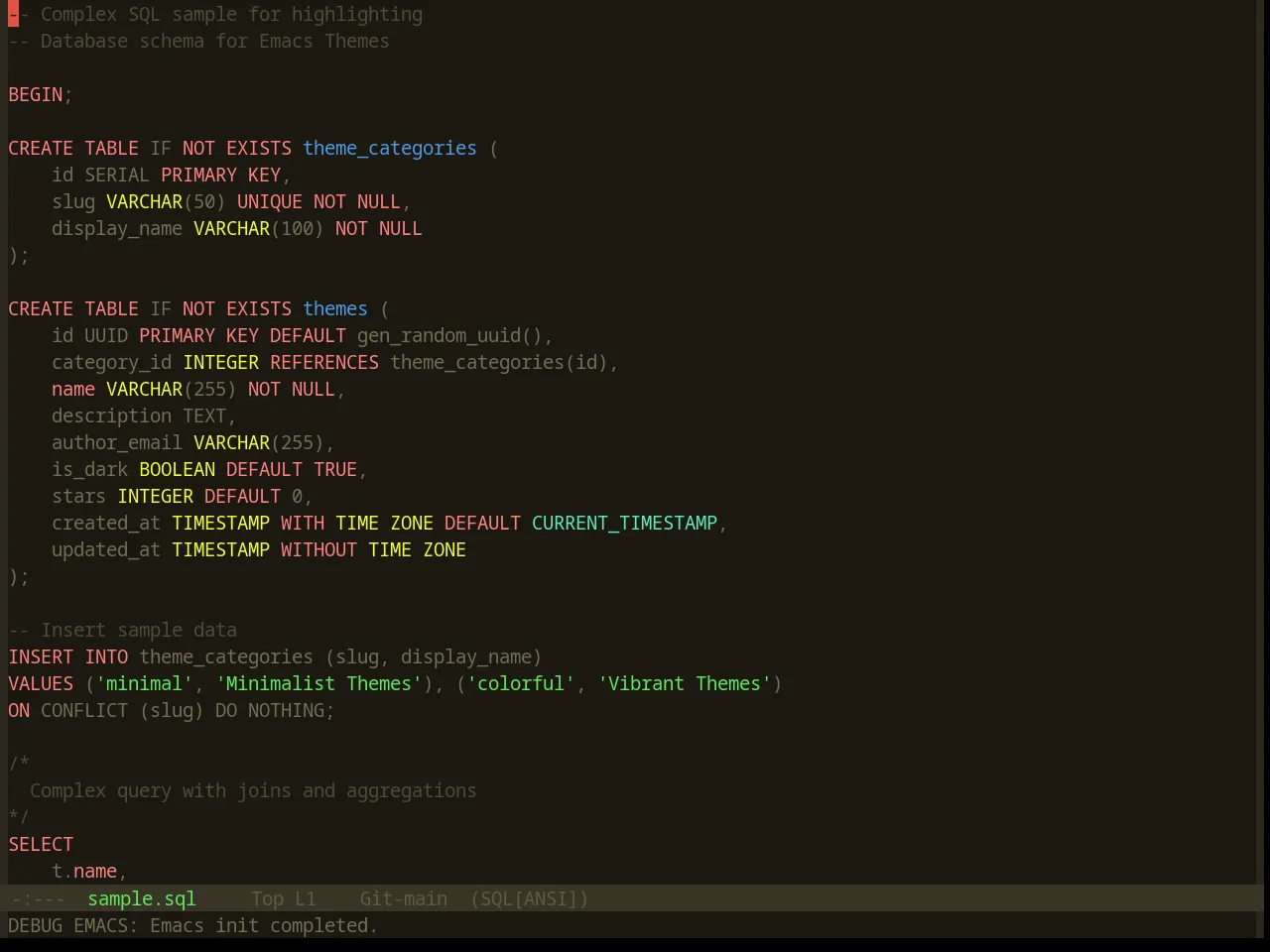Click is_dark column name
The image size is (1270, 952).
click(x=90, y=469)
